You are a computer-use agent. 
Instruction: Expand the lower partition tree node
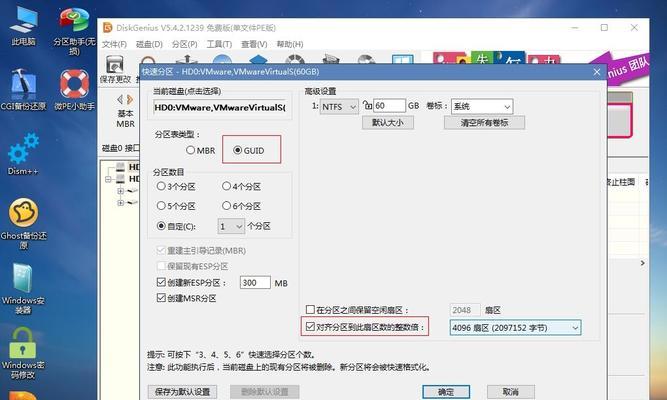click(x=121, y=203)
